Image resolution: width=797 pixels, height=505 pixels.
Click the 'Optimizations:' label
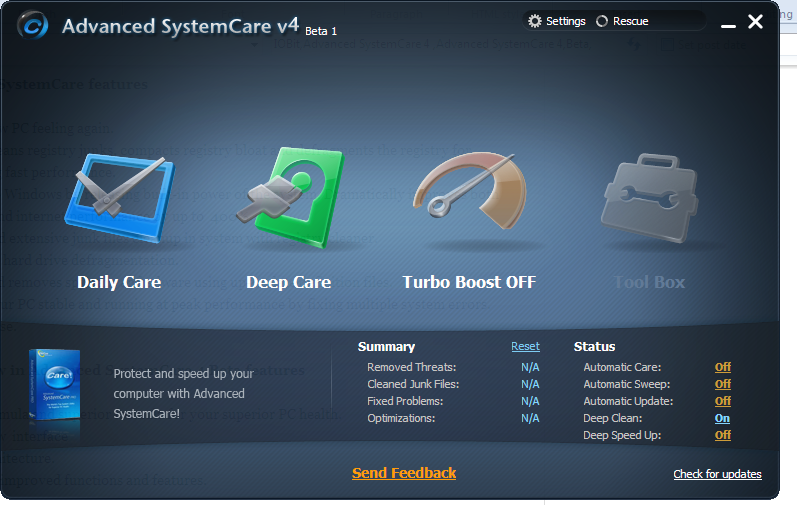[x=401, y=418]
